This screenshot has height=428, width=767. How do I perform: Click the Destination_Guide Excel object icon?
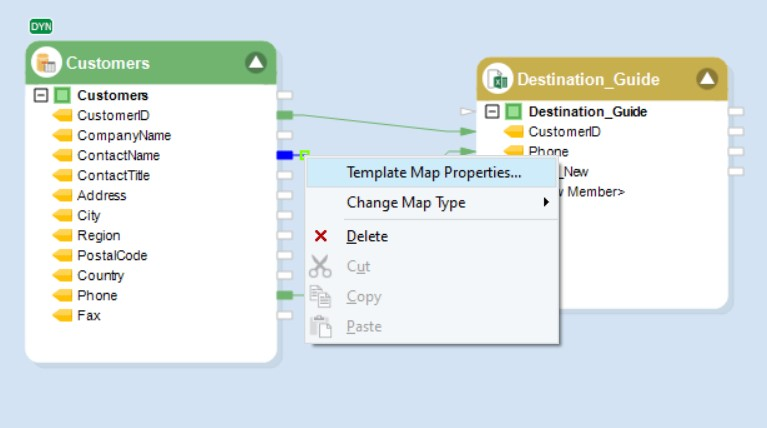pos(497,79)
